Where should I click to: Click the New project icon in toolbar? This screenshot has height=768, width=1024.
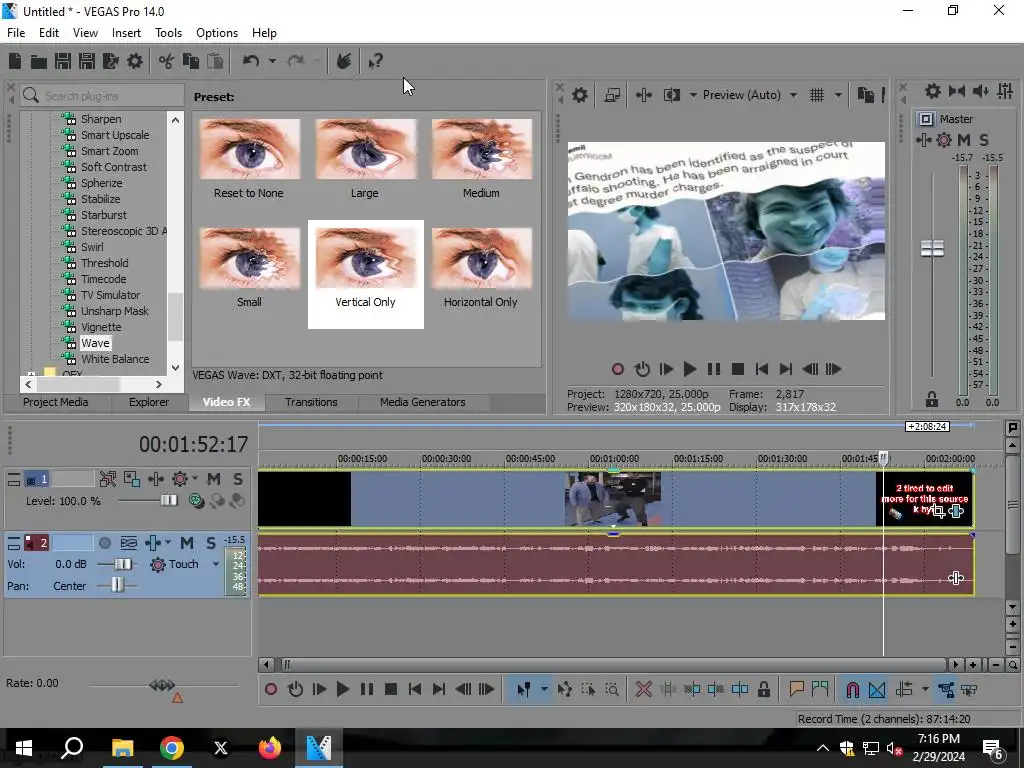pos(15,61)
